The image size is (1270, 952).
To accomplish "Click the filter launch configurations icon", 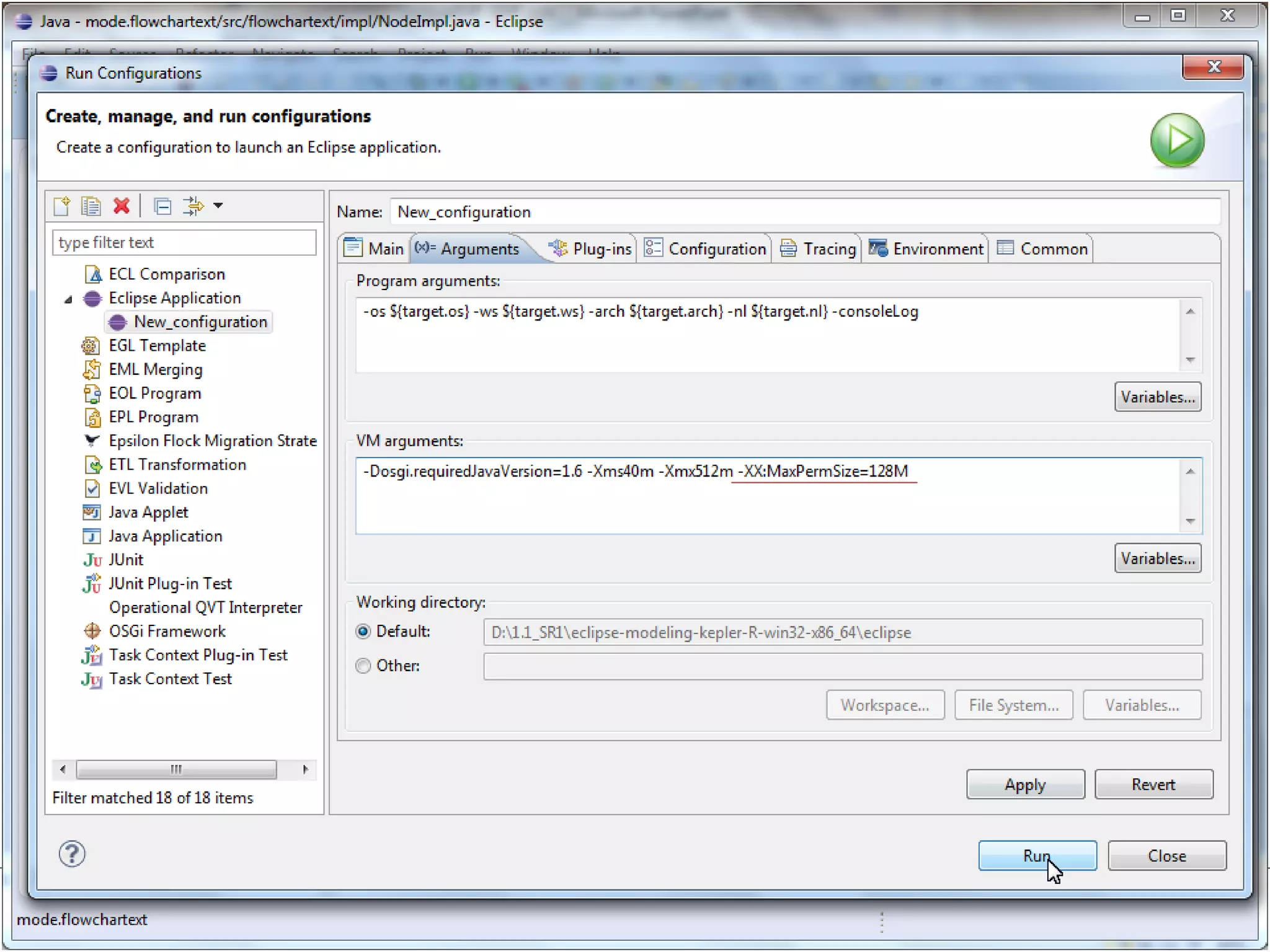I will [193, 206].
